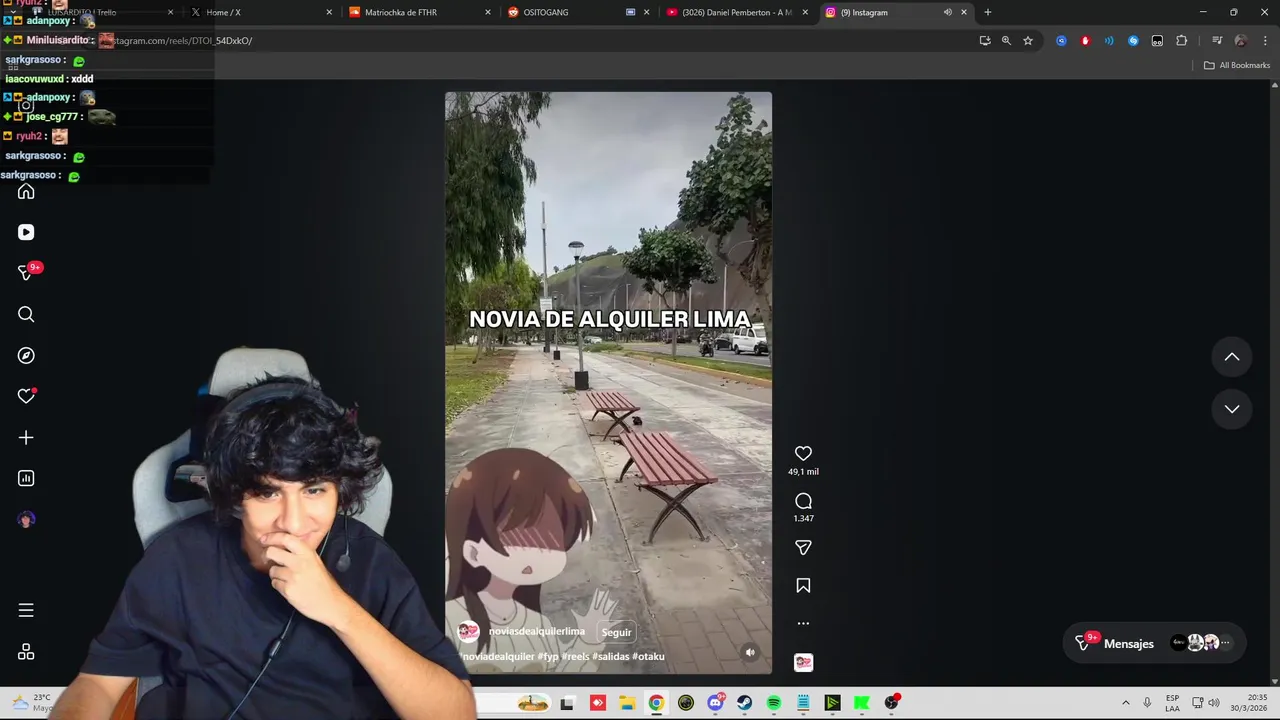The image size is (1280, 720).
Task: Open Instagram search in the sidebar
Action: [26, 314]
